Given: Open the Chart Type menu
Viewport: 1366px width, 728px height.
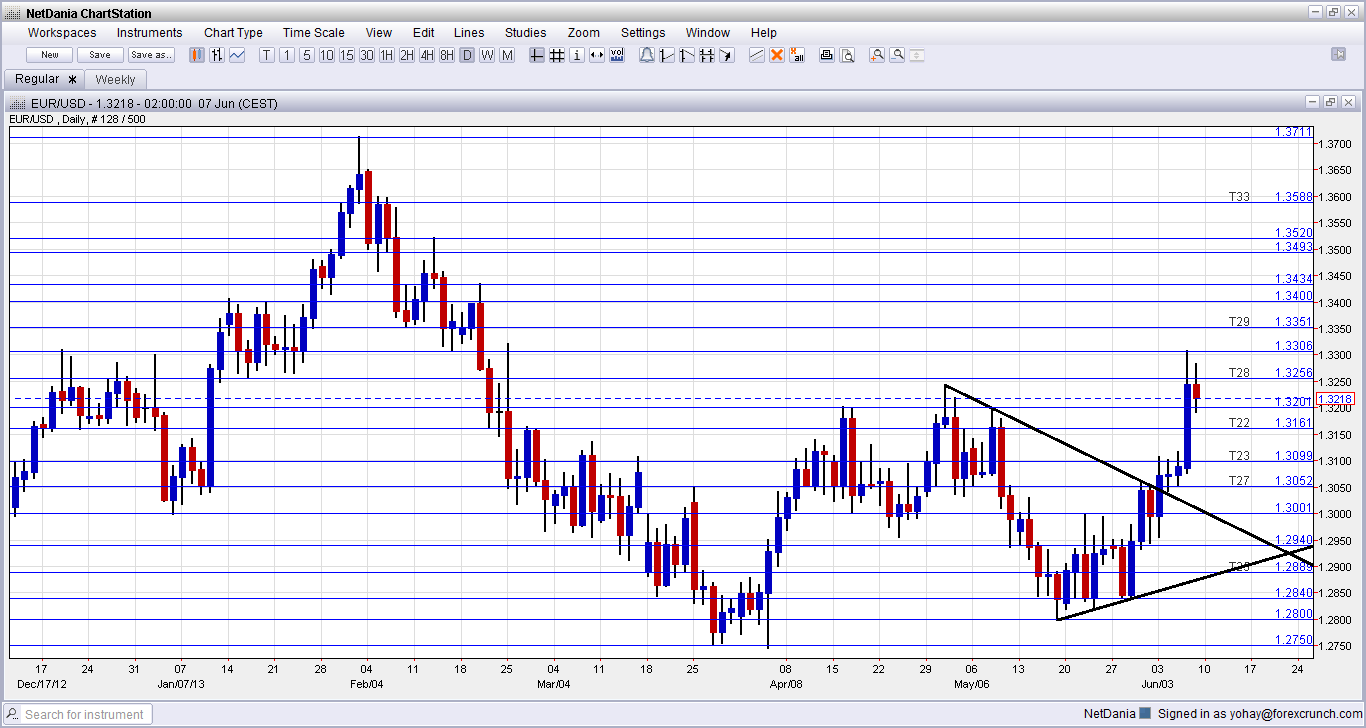Looking at the screenshot, I should point(233,33).
